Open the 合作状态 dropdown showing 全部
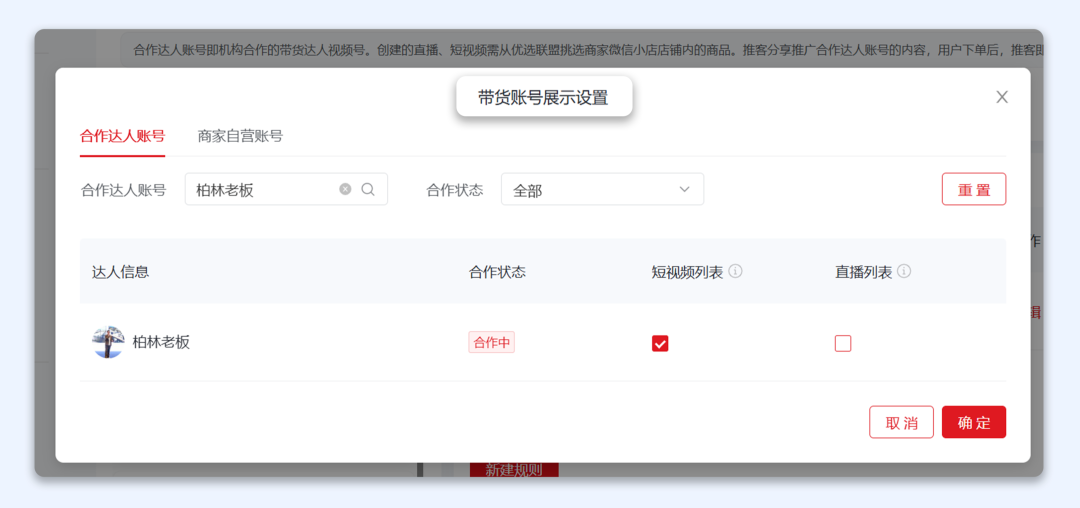Image resolution: width=1080 pixels, height=508 pixels. pyautogui.click(x=602, y=189)
